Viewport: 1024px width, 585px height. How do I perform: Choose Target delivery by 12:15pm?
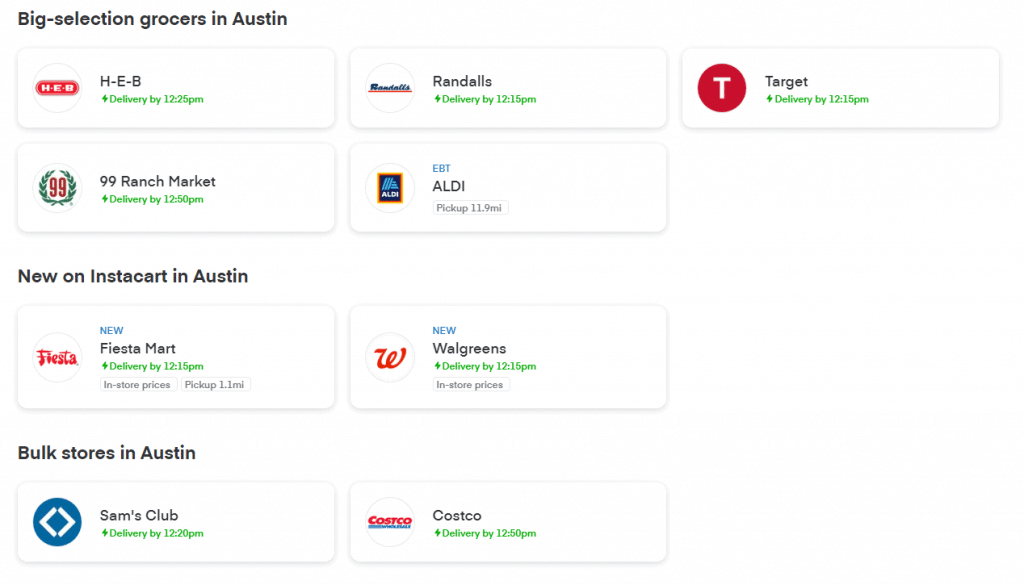click(x=817, y=99)
